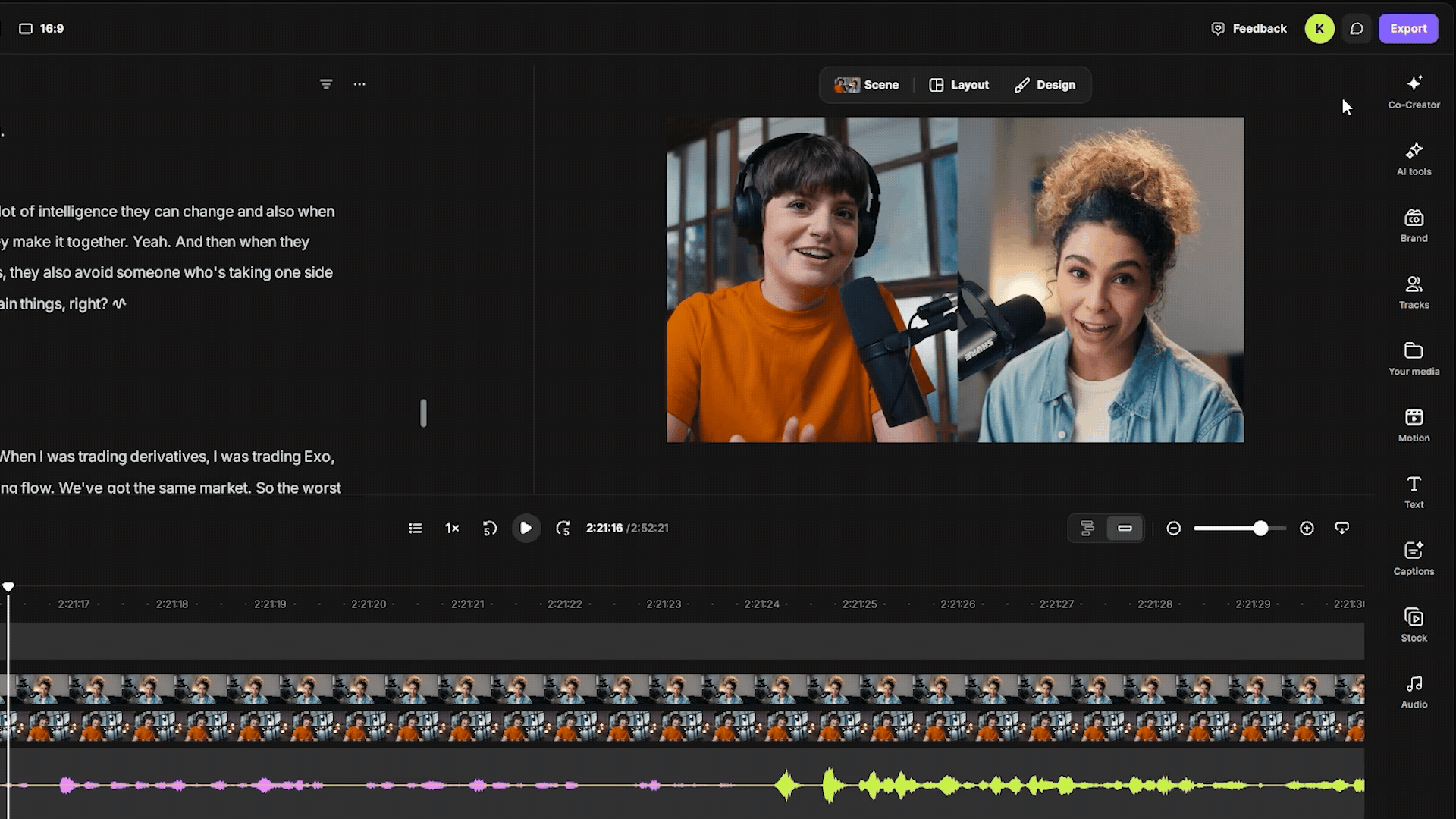Select the orange-shirt speaker video track

(x=682, y=726)
